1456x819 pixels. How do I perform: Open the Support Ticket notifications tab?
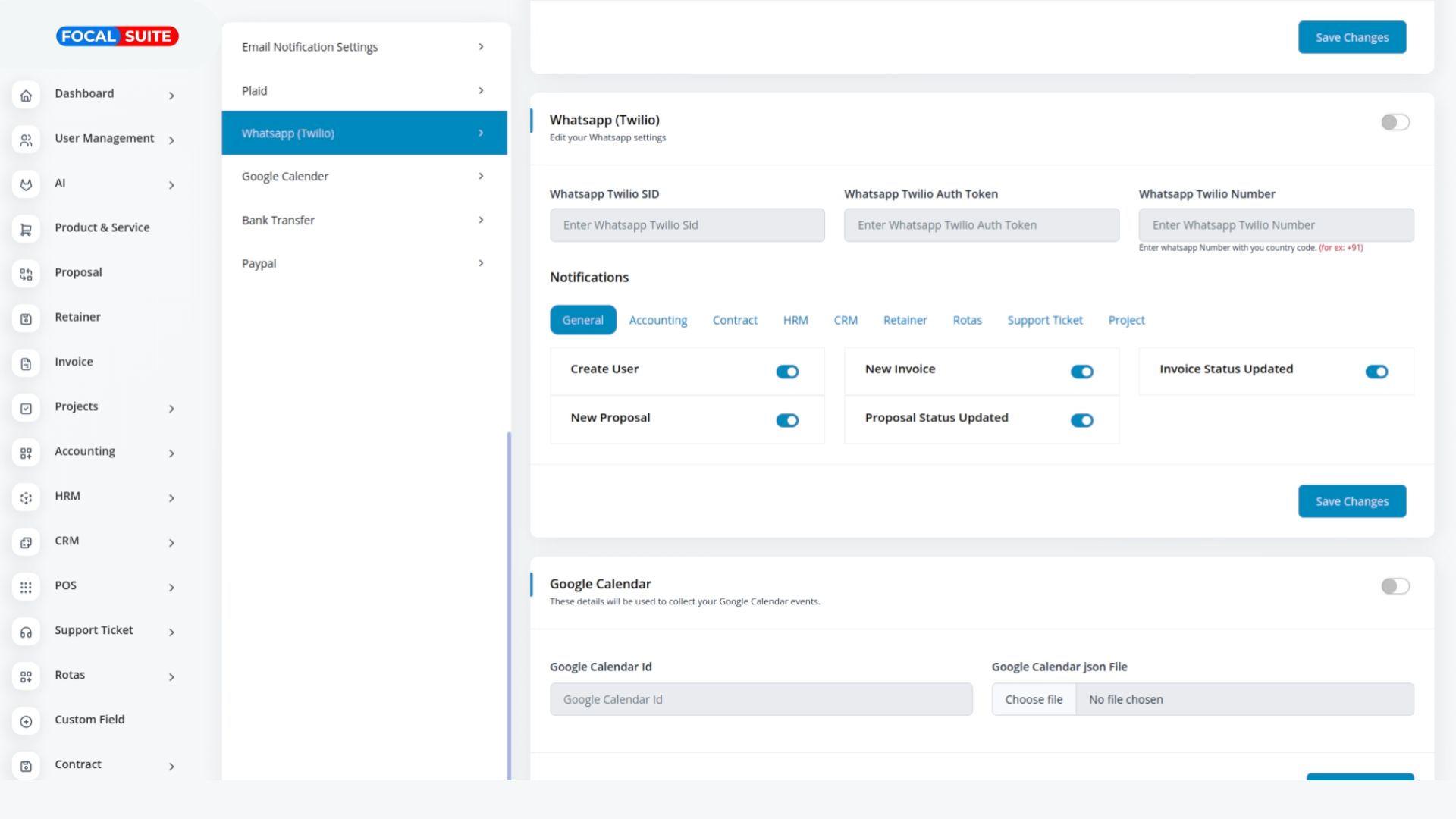(1044, 320)
